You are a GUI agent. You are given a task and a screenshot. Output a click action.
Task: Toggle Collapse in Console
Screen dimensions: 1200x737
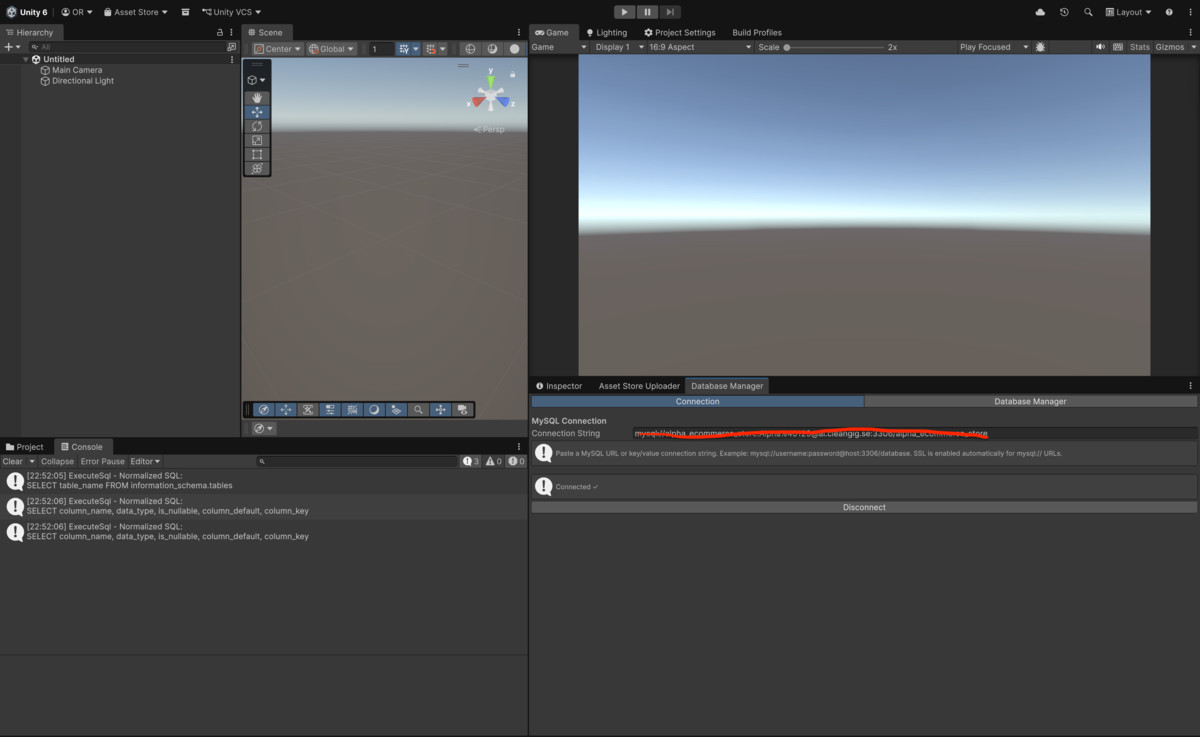pyautogui.click(x=57, y=461)
